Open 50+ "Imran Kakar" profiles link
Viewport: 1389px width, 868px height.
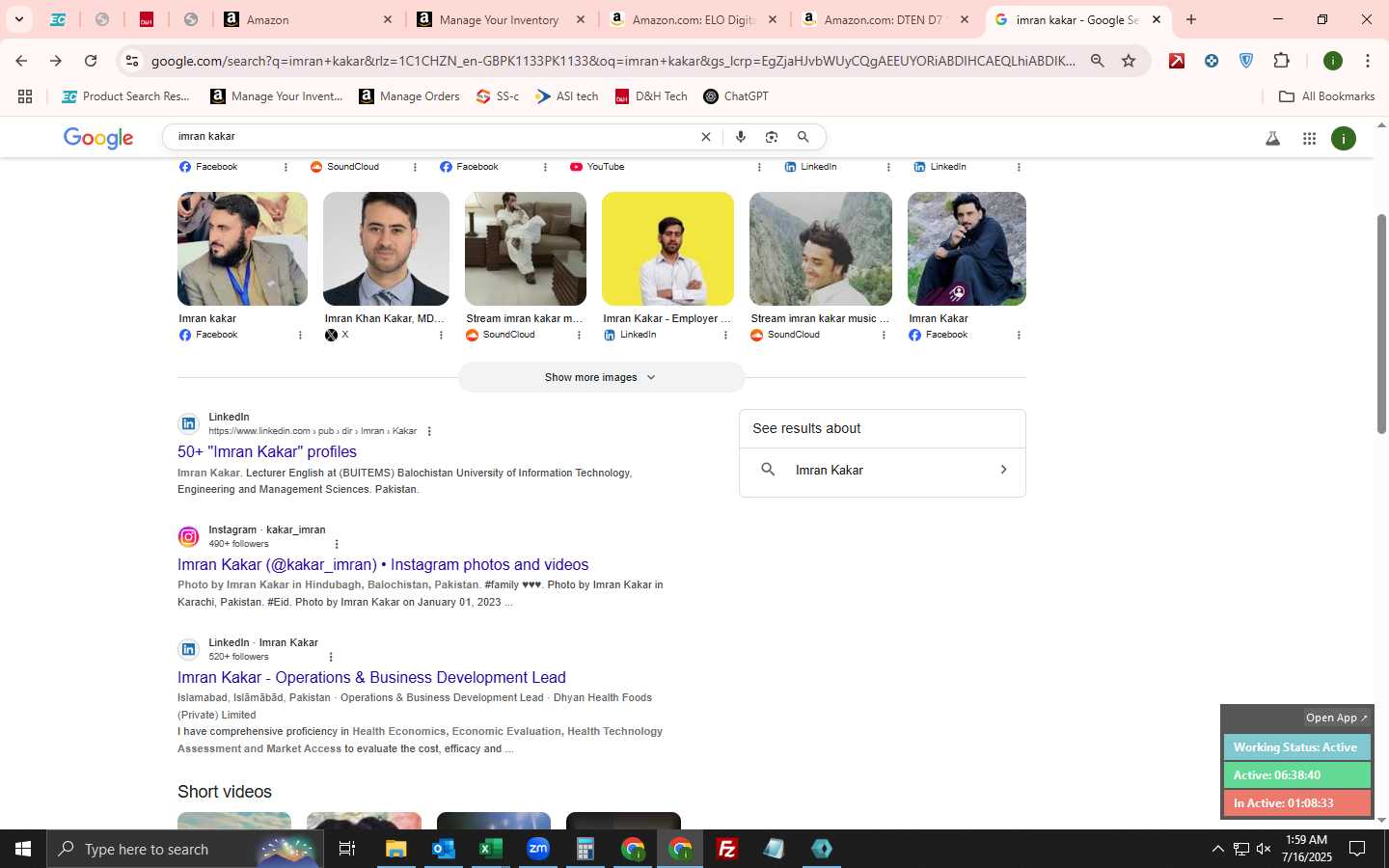click(x=267, y=451)
